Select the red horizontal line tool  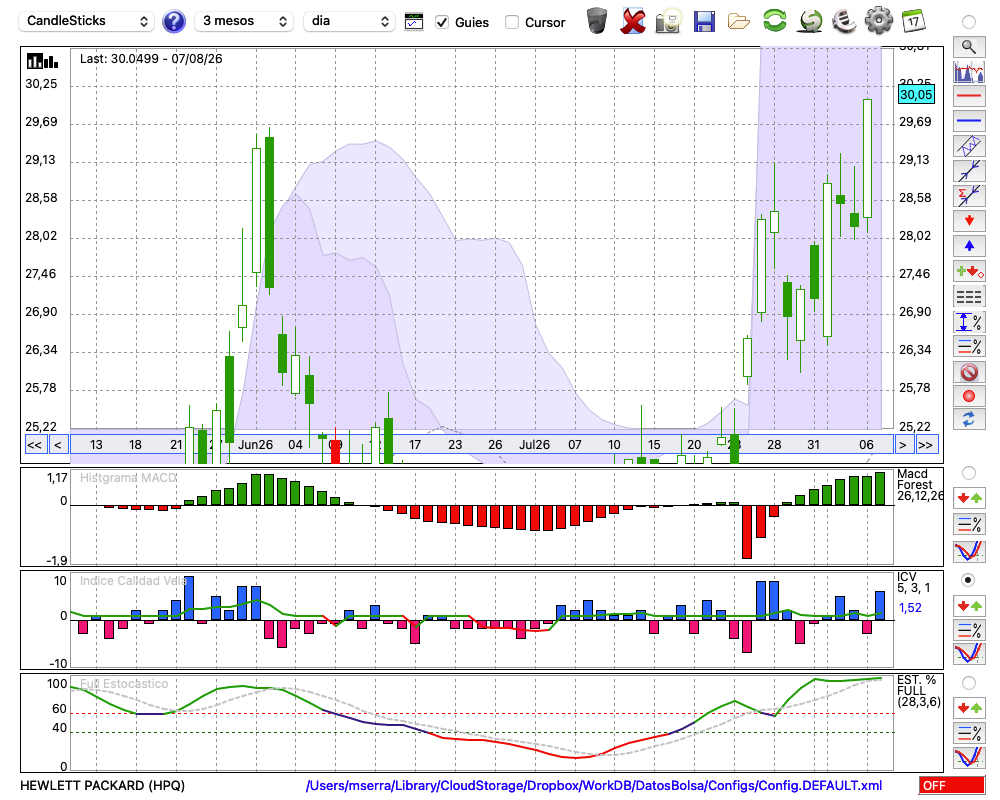click(x=969, y=96)
